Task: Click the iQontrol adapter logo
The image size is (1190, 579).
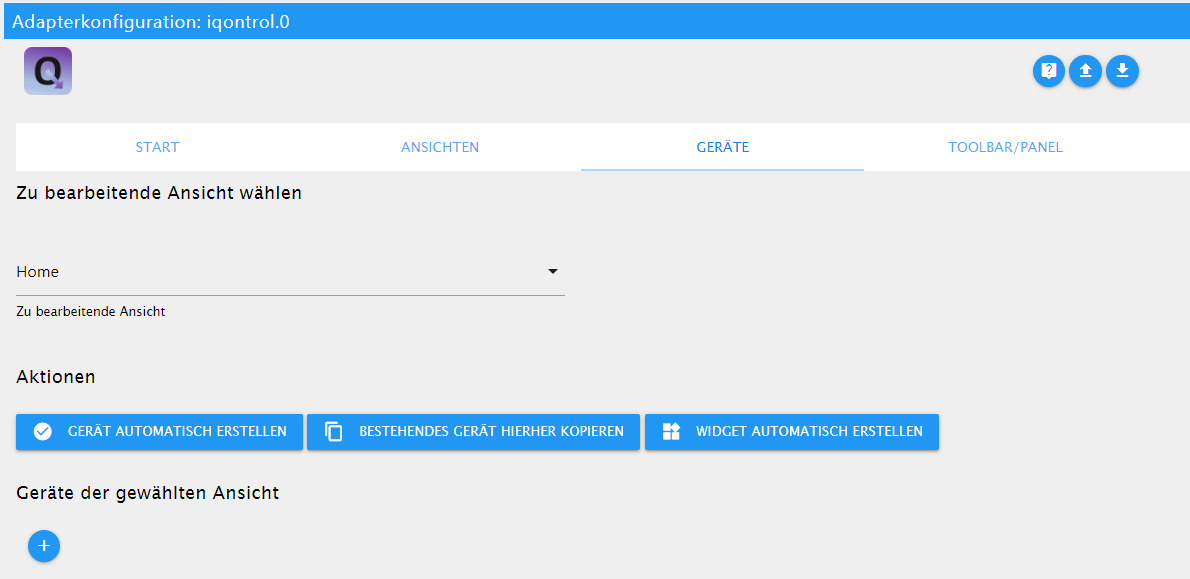Action: (48, 71)
